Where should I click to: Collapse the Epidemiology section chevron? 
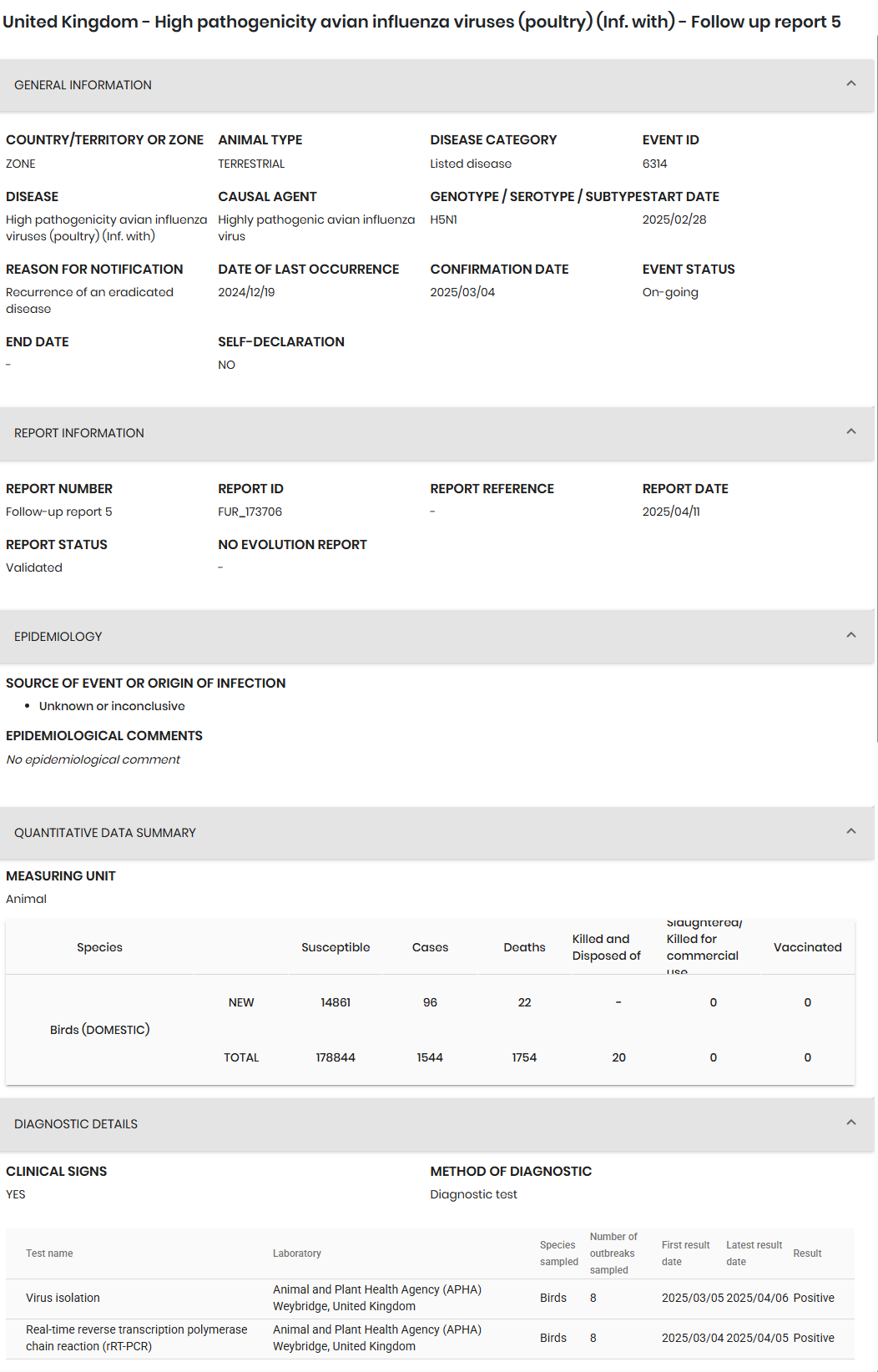851,635
